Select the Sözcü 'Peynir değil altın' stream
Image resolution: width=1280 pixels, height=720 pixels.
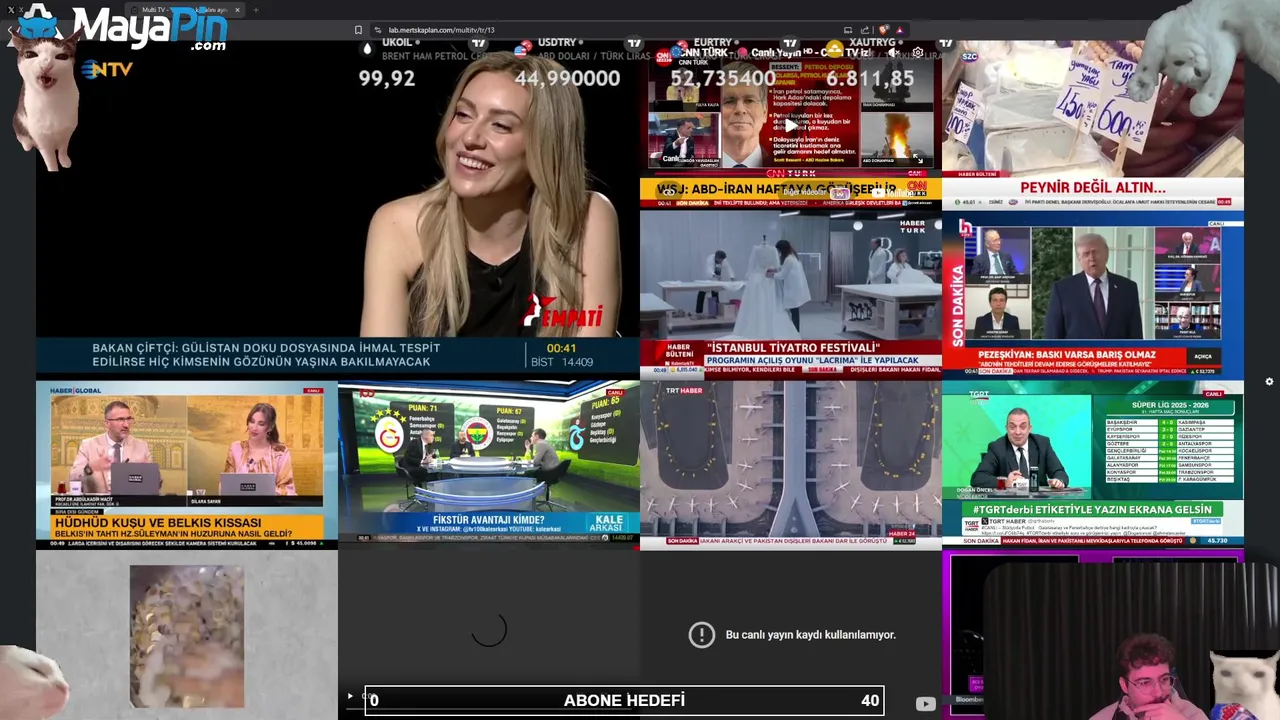pyautogui.click(x=1092, y=125)
